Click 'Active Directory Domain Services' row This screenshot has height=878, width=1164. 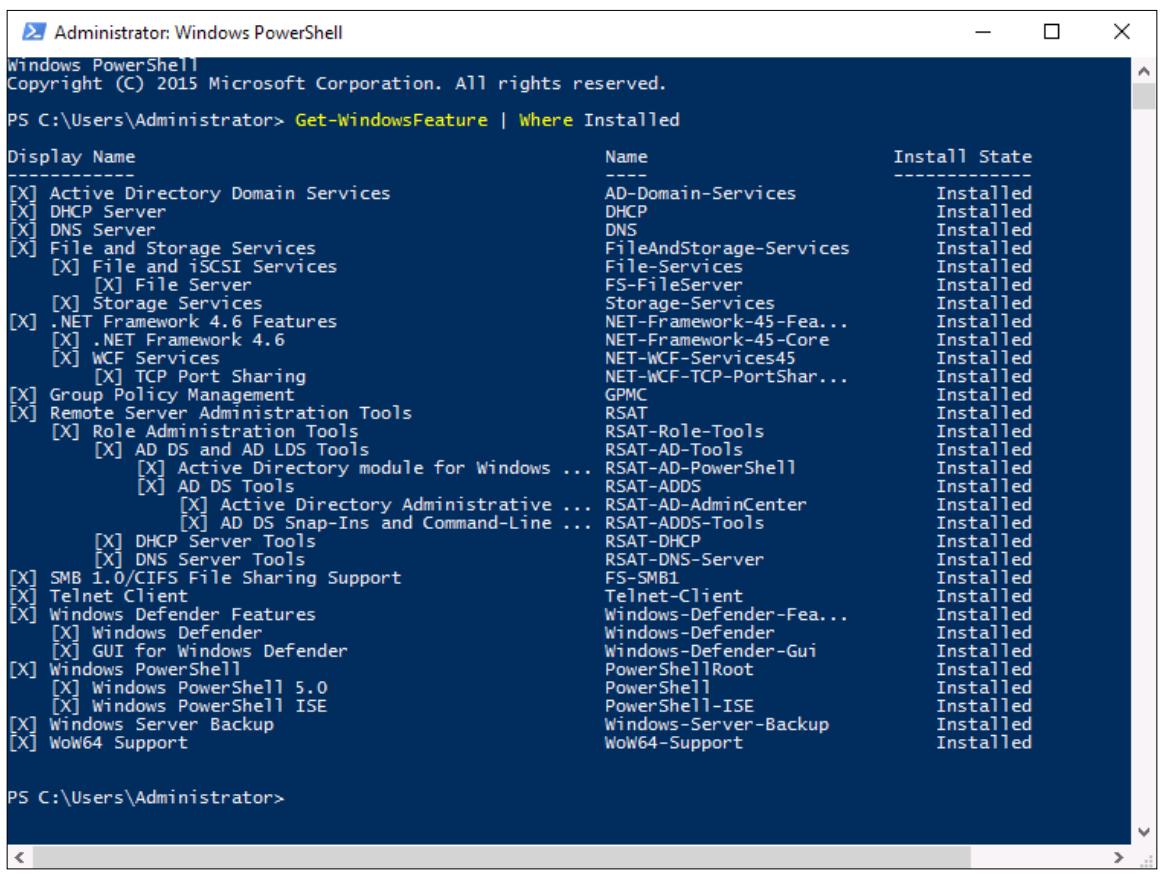point(520,194)
